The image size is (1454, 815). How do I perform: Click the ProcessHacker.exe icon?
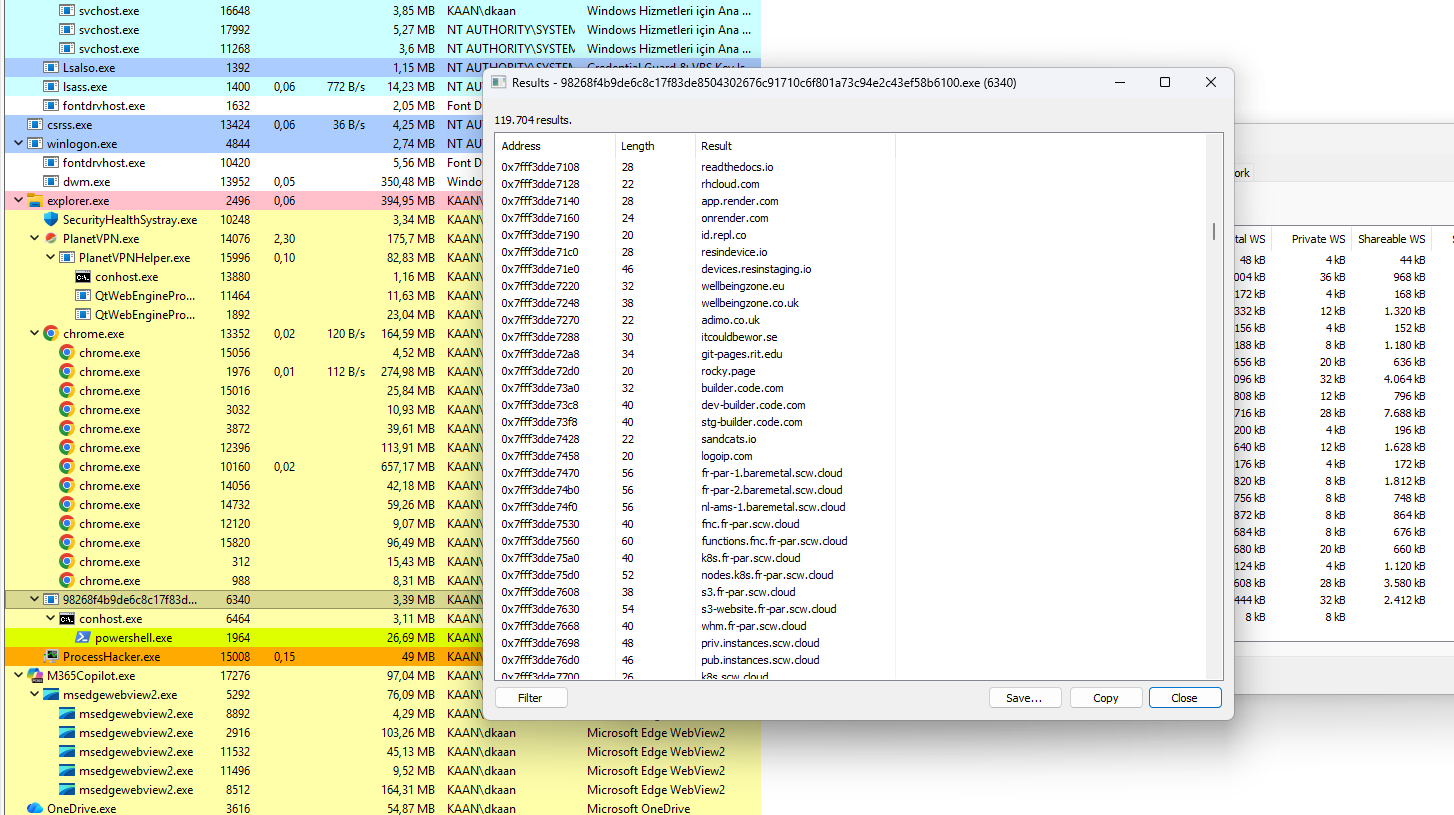(51, 656)
